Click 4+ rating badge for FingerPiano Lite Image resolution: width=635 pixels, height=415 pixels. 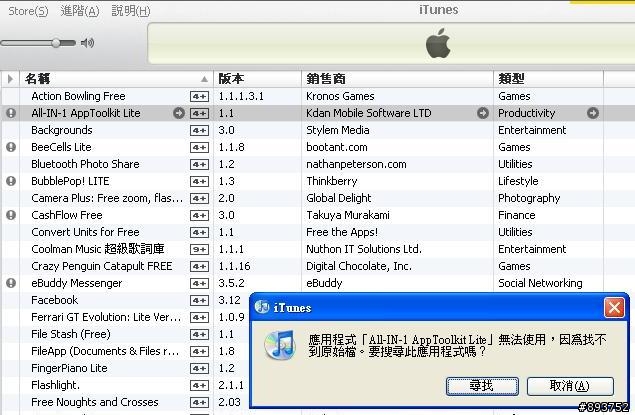(200, 368)
